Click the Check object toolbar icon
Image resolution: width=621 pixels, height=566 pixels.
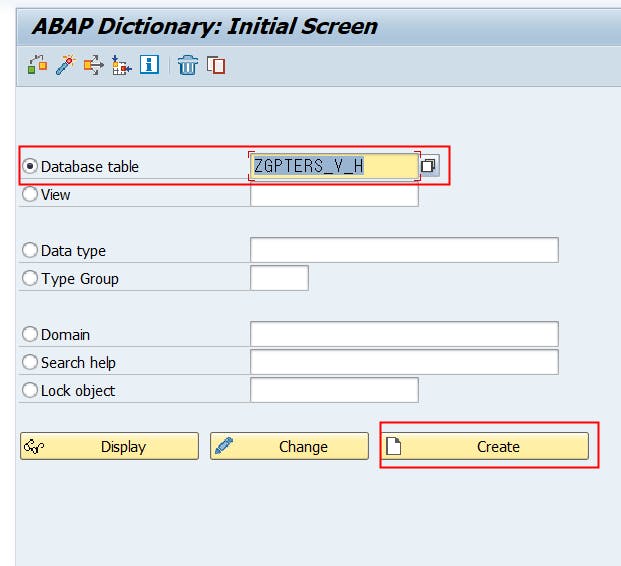pos(38,66)
